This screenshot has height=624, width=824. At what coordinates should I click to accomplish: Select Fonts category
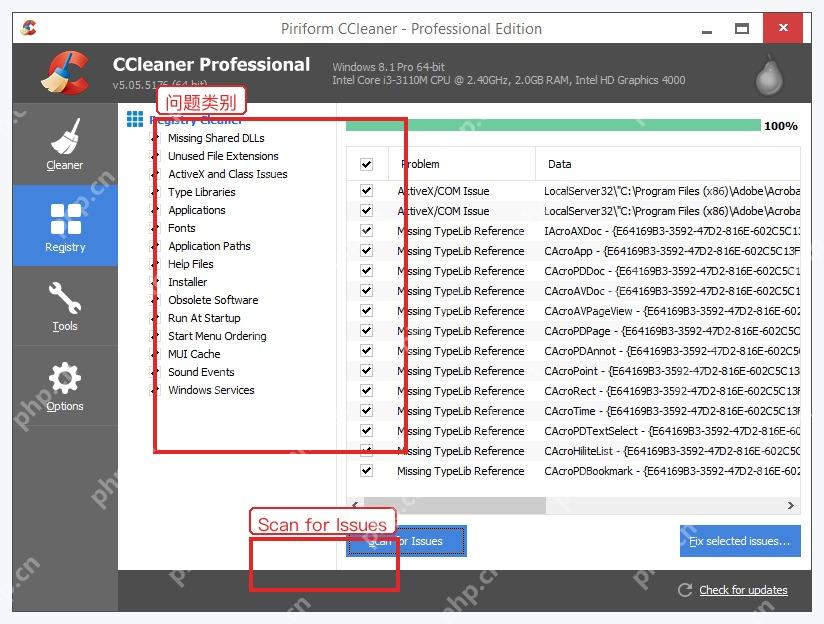(x=181, y=228)
